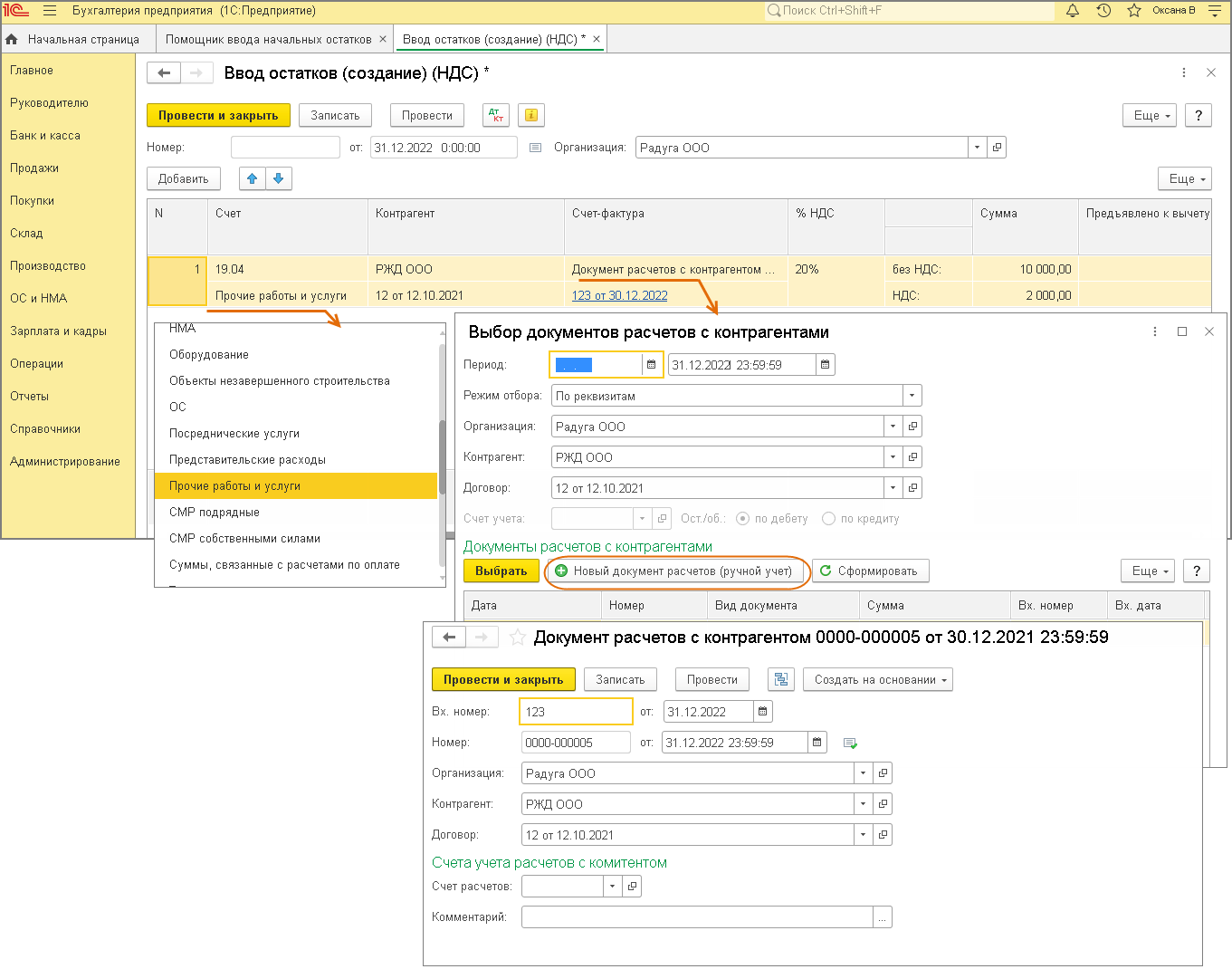Open help question mark in selection dialog
The image size is (1232, 969).
point(1197,571)
